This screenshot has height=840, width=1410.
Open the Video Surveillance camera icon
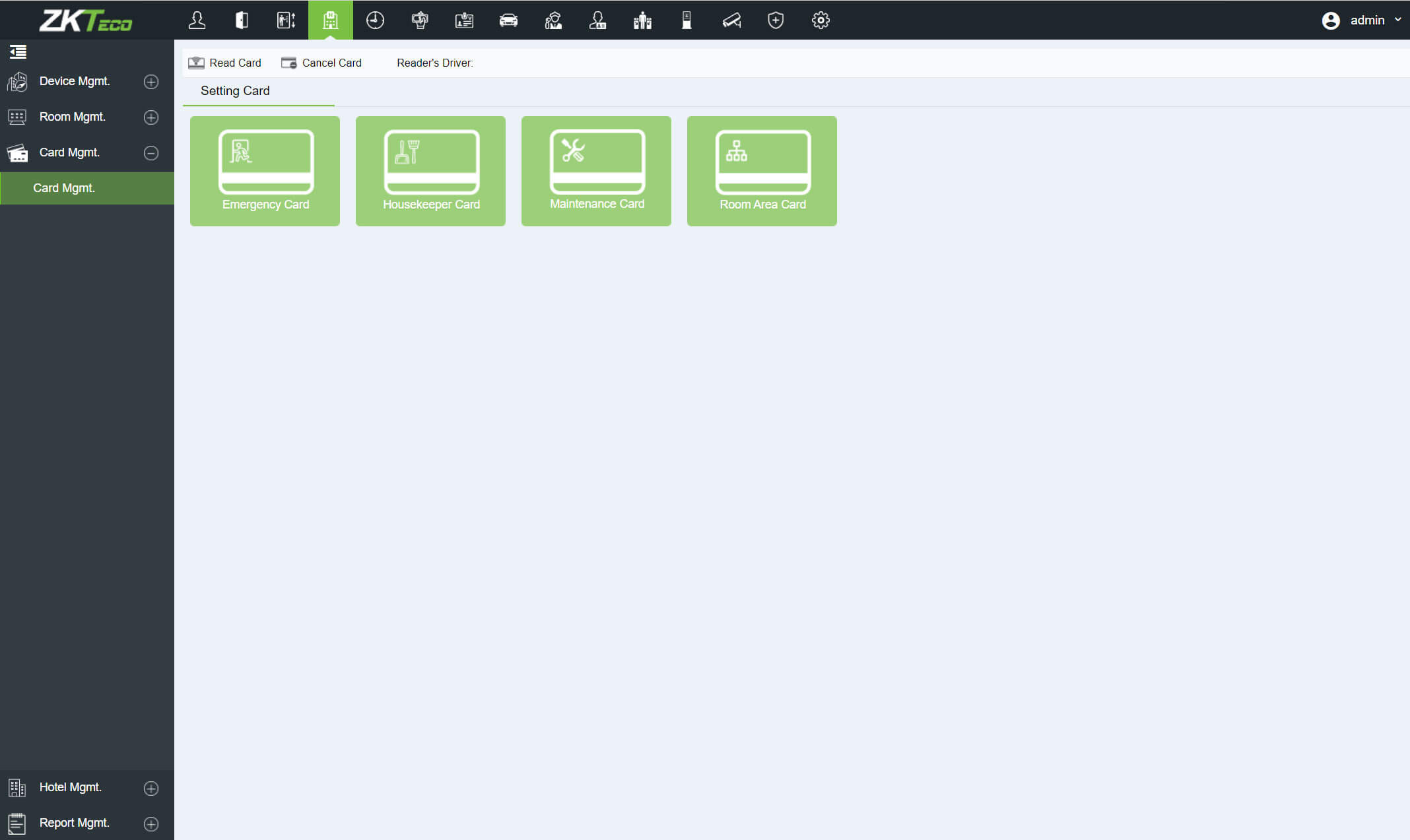coord(731,20)
